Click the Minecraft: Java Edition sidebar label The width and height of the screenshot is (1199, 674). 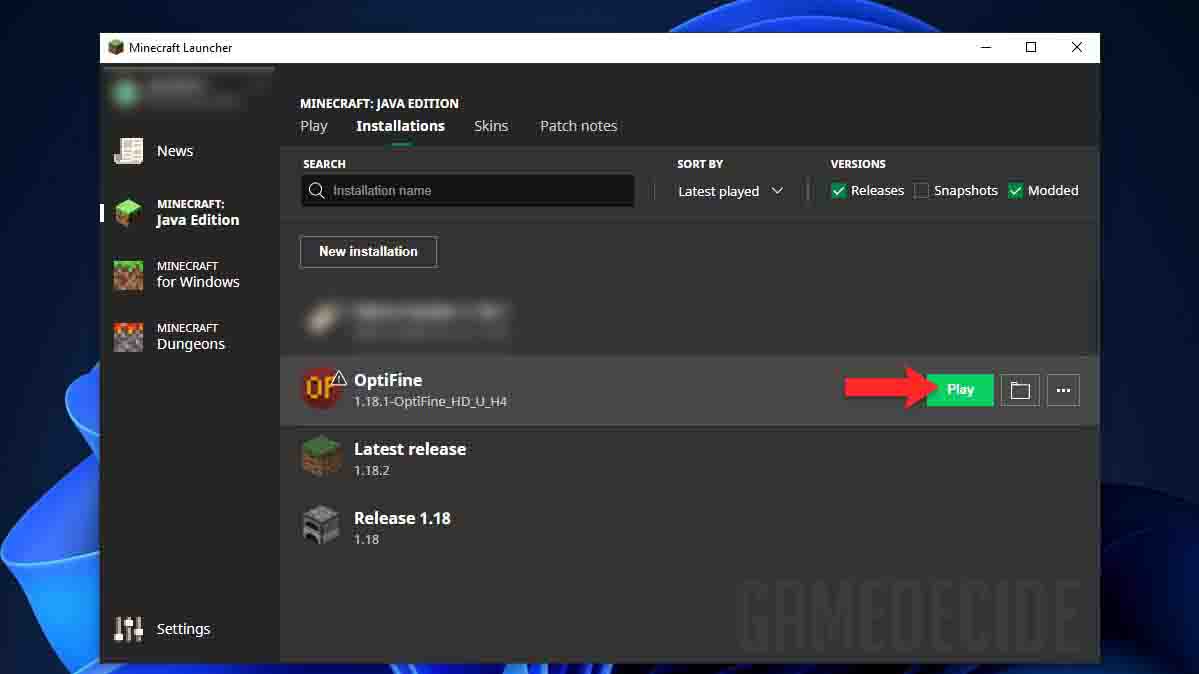point(198,213)
